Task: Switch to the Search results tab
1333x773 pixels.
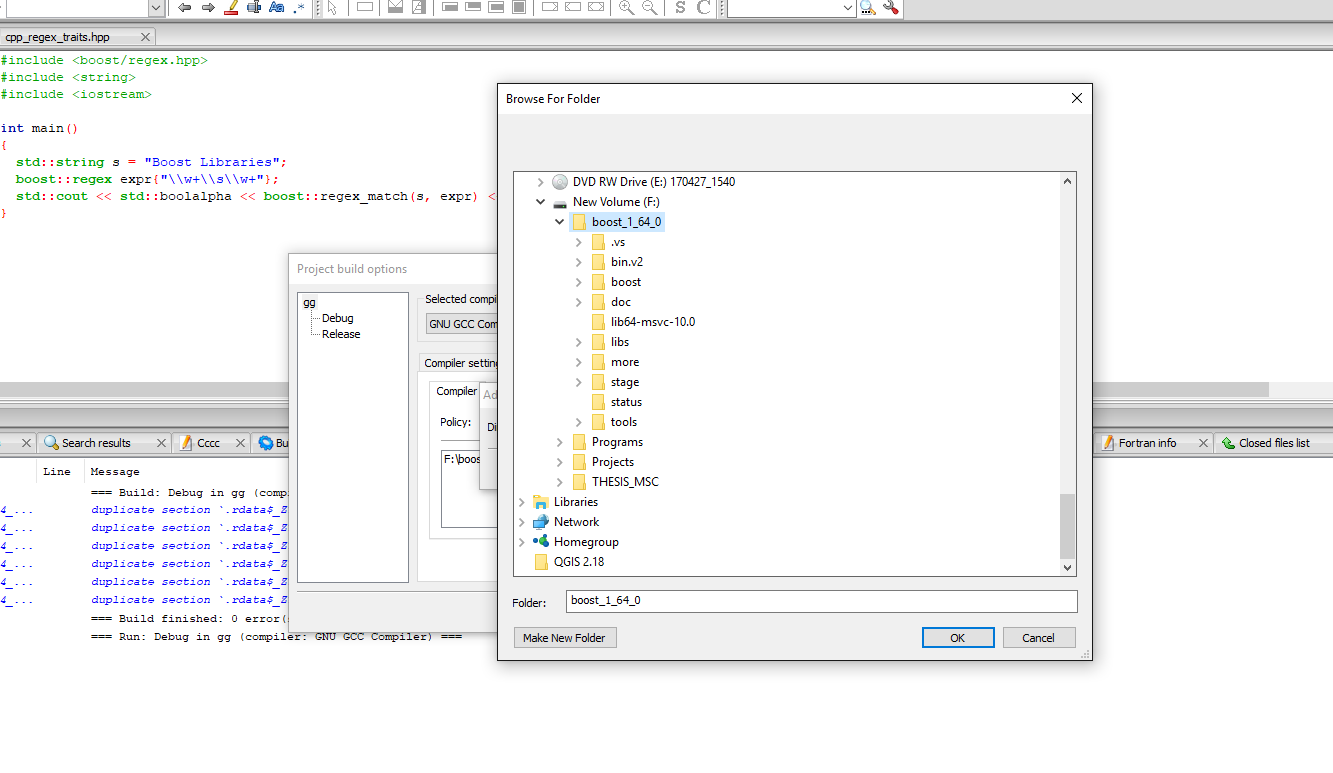Action: [95, 443]
